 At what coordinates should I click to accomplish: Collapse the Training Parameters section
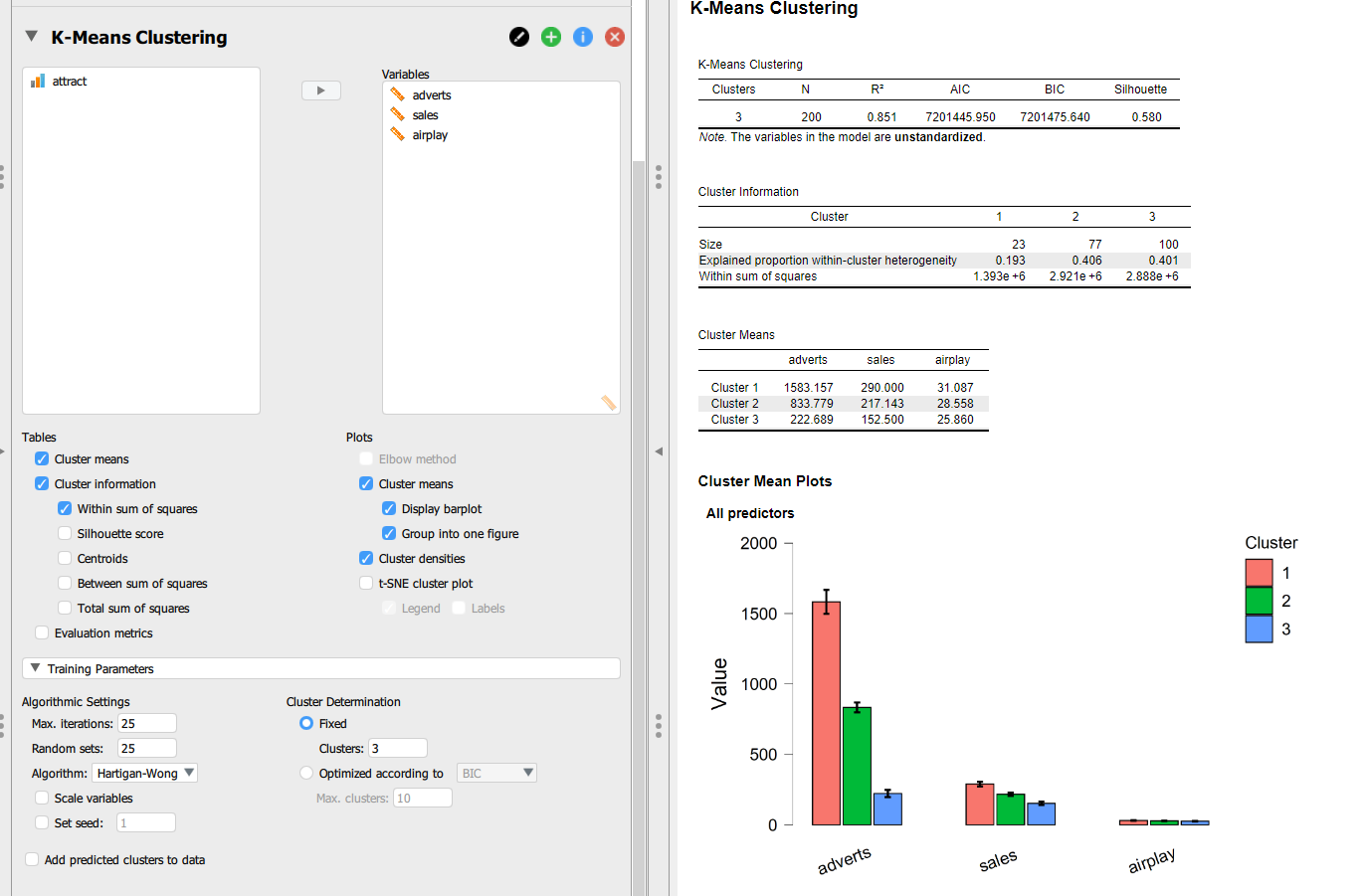36,667
